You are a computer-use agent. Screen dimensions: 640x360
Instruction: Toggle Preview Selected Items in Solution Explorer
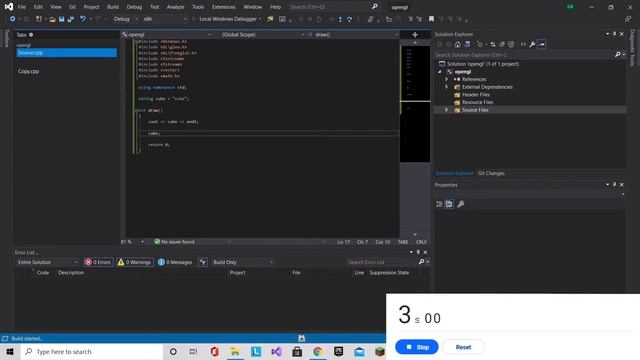click(542, 44)
